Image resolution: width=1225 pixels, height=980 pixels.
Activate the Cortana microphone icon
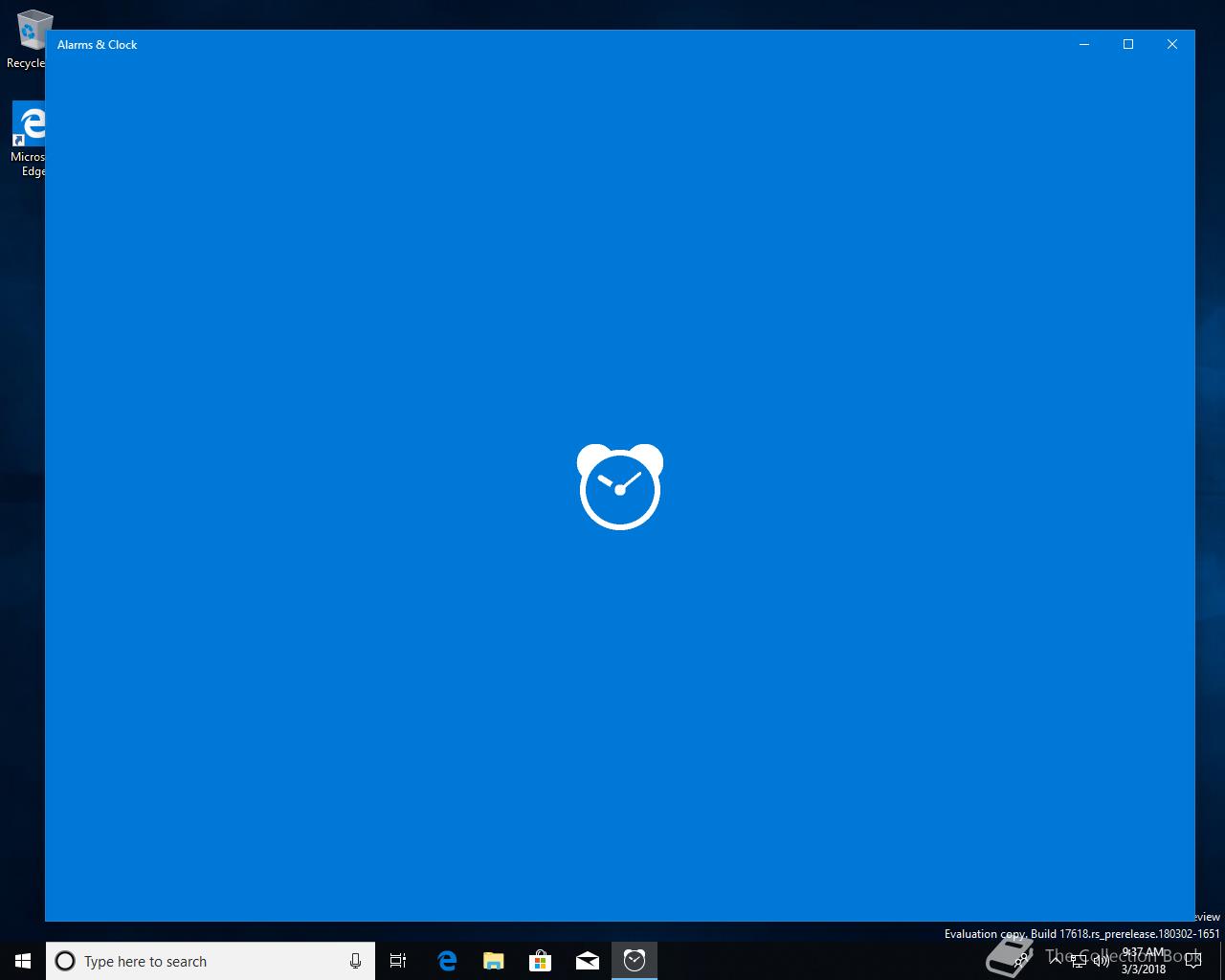pyautogui.click(x=355, y=961)
